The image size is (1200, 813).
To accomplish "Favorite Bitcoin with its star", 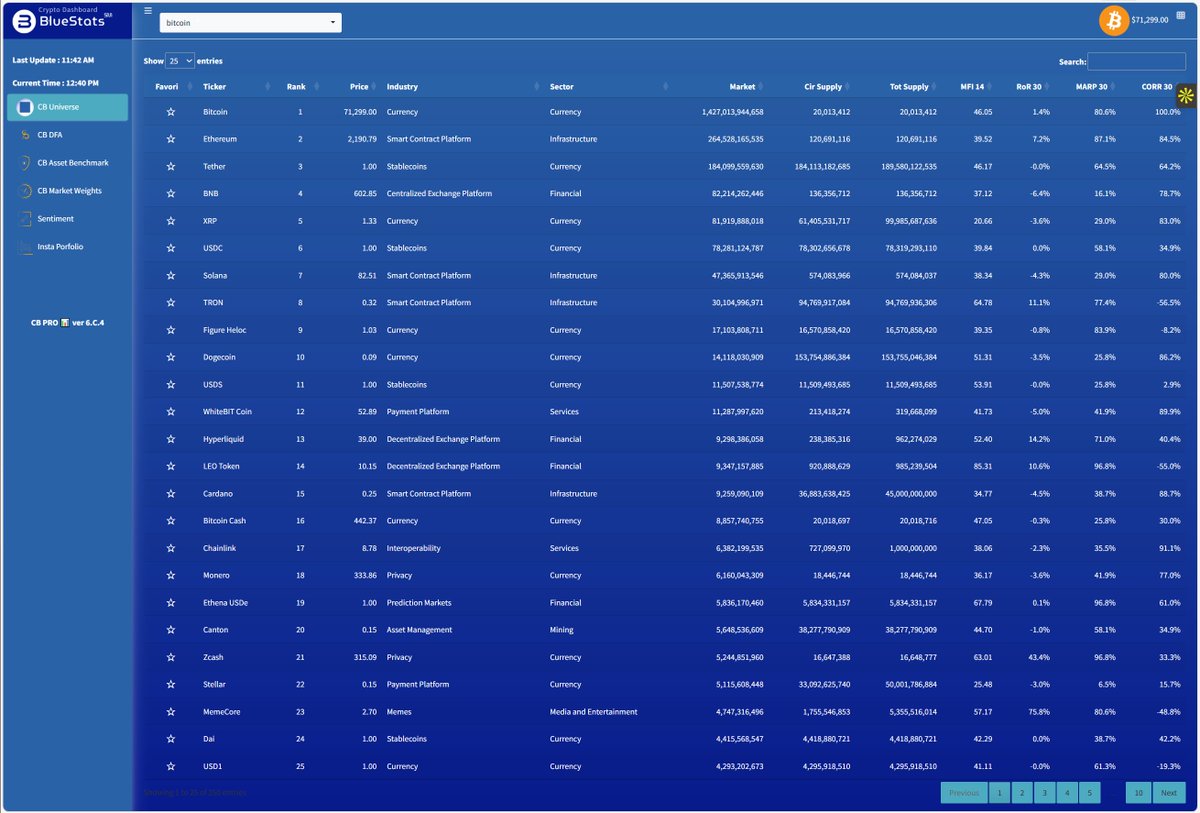I will point(171,112).
